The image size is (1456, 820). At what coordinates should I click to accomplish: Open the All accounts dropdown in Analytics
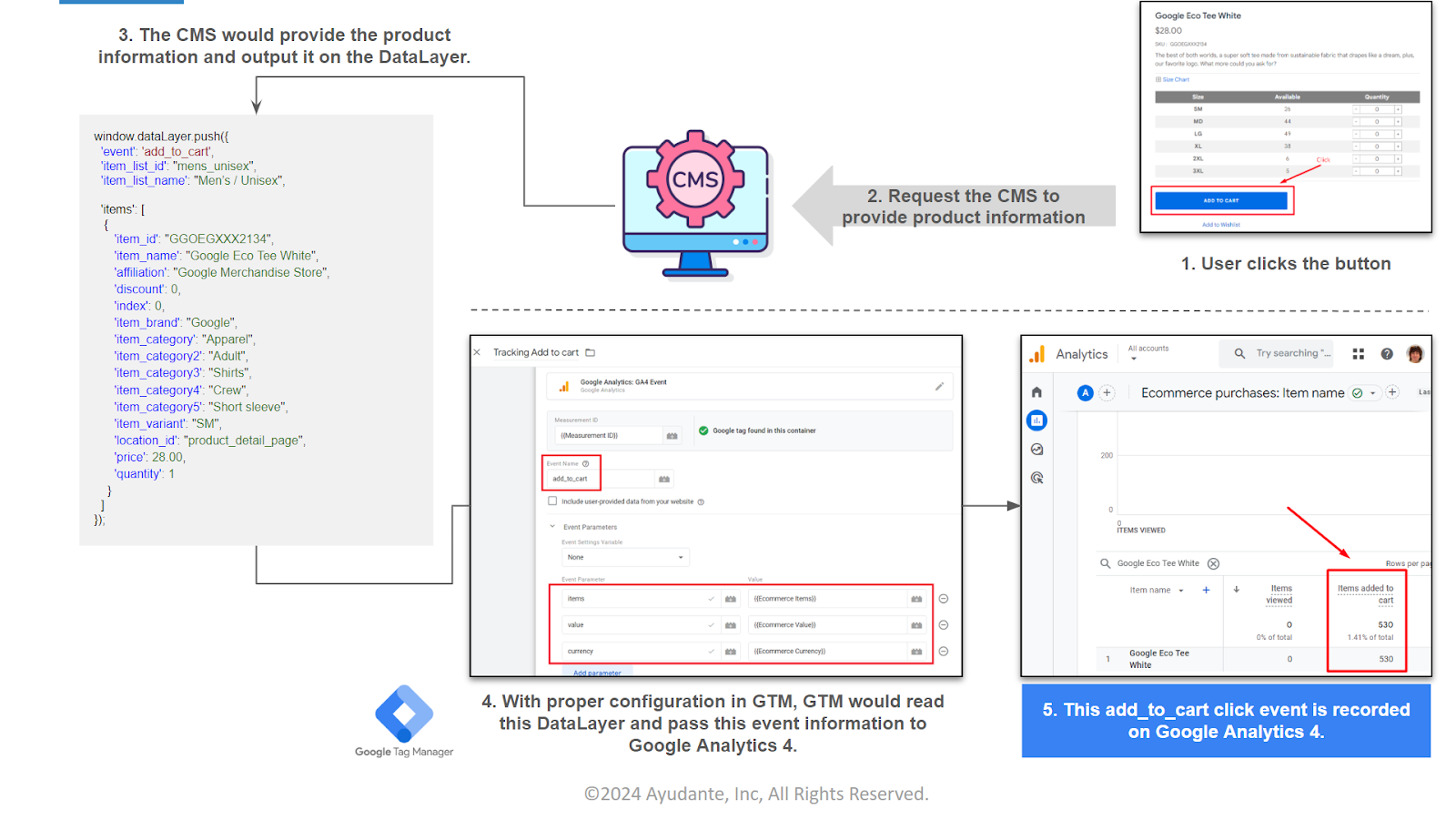coord(1148,352)
